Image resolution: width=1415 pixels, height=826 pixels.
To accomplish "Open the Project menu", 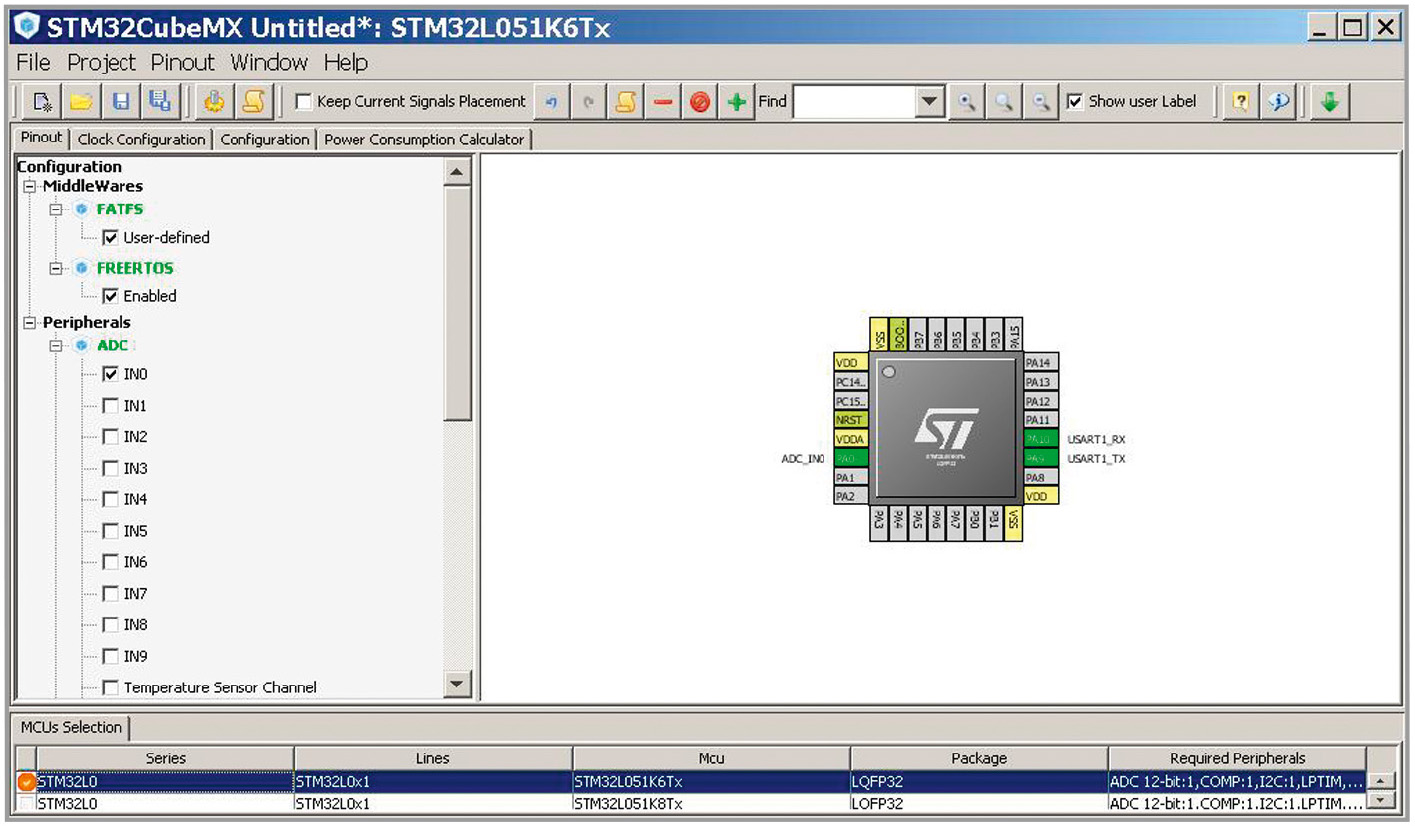I will click(101, 62).
